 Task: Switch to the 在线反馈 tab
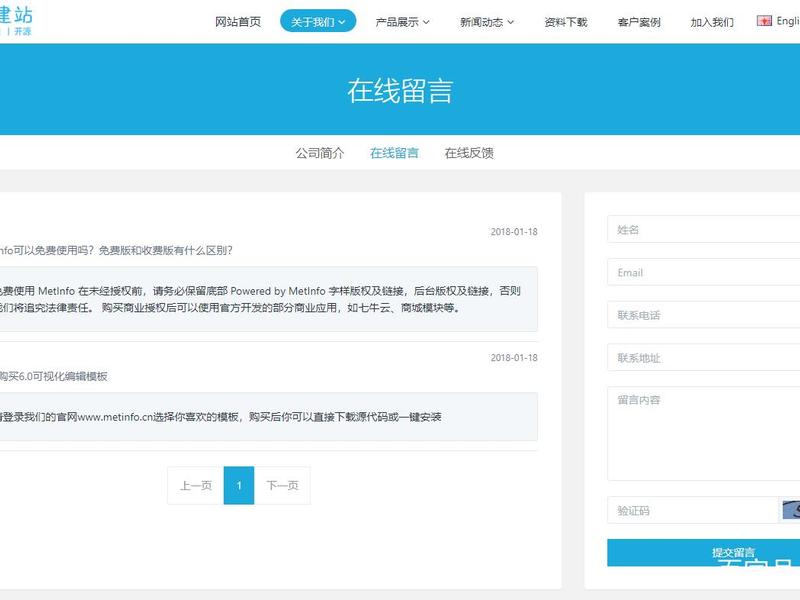(x=469, y=153)
